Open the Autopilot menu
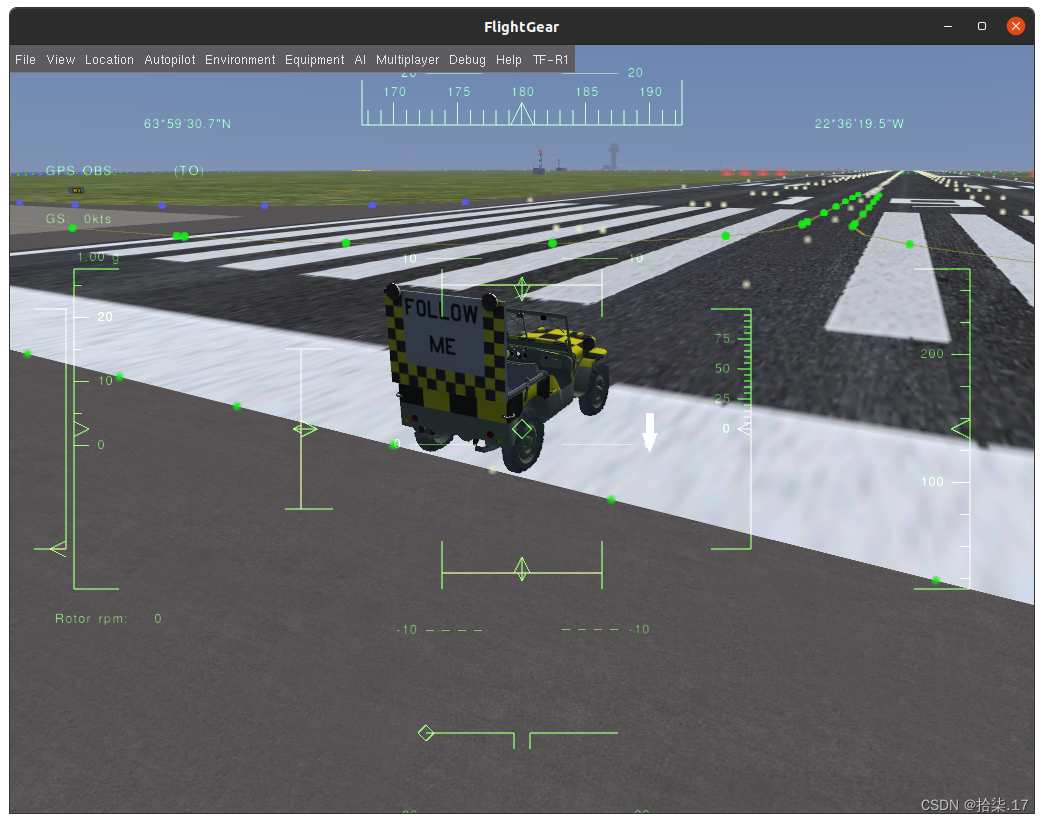The width and height of the screenshot is (1044, 823). coord(169,59)
